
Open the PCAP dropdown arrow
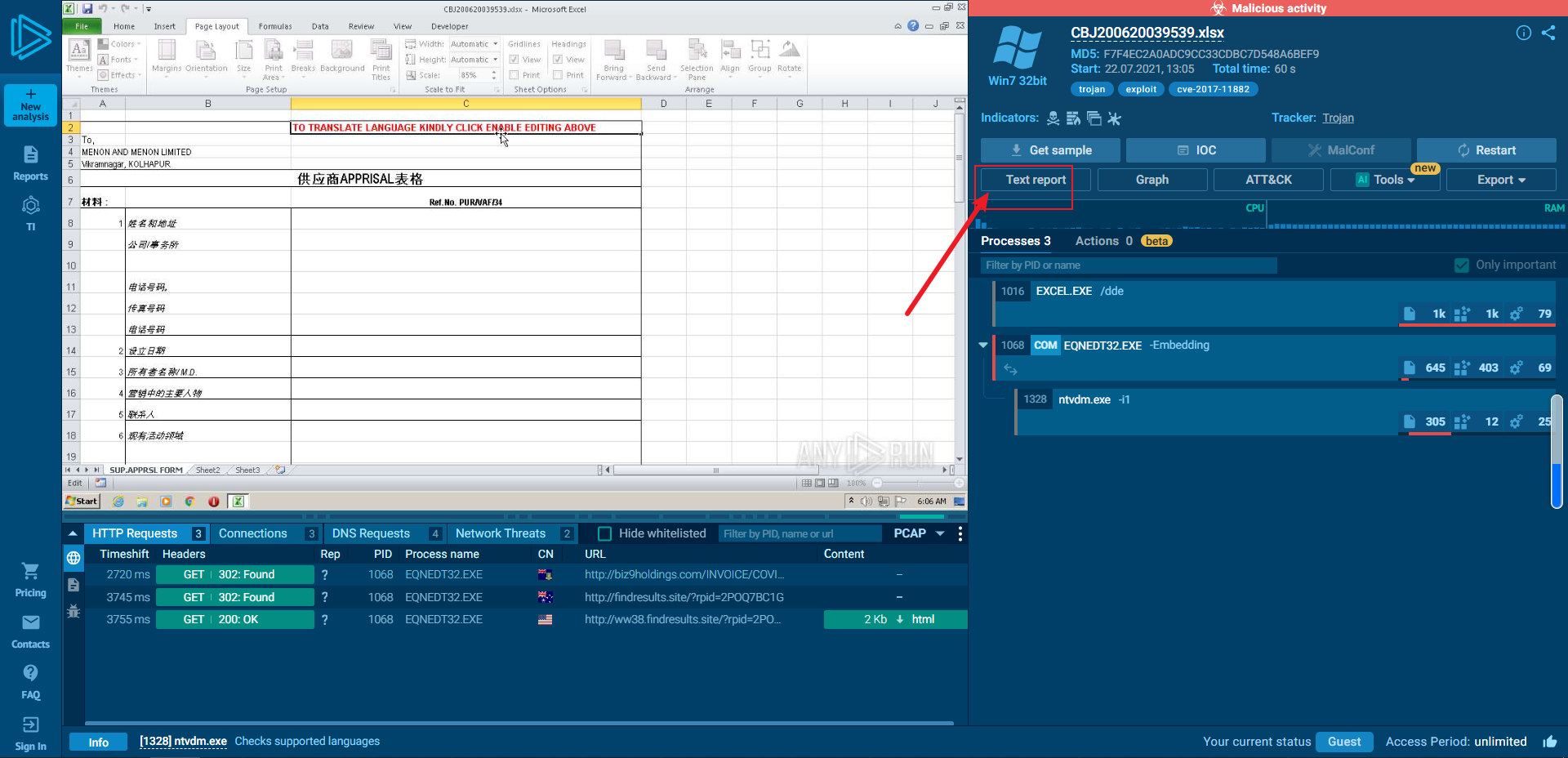coord(940,533)
